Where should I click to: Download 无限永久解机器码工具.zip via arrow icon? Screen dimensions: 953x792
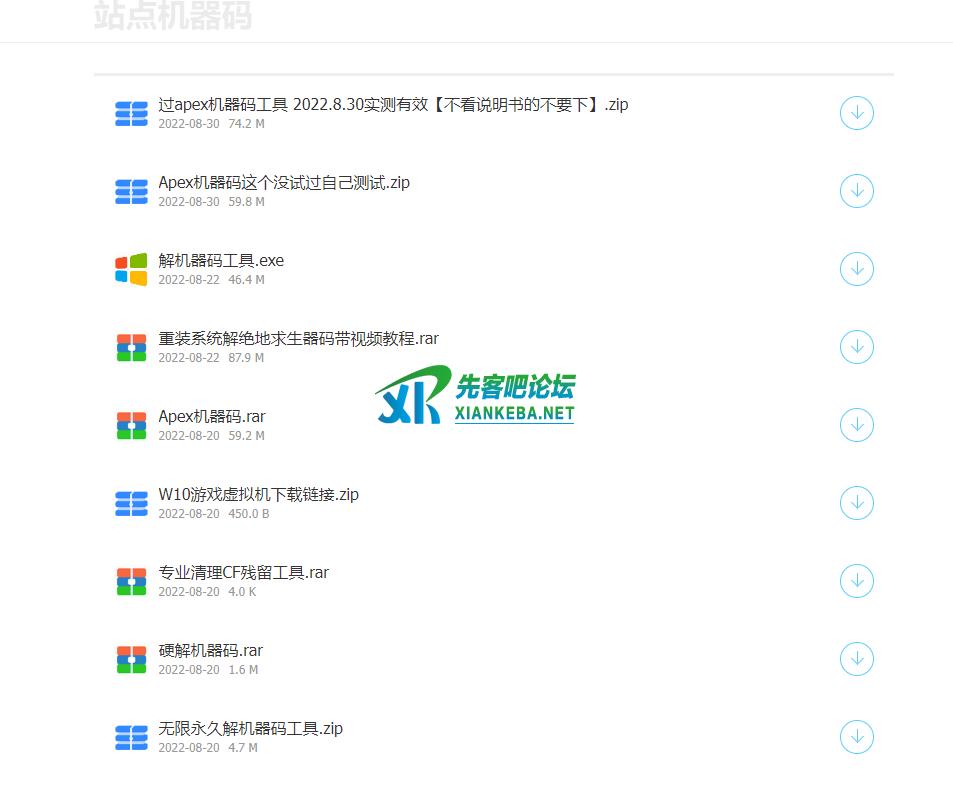pyautogui.click(x=856, y=737)
